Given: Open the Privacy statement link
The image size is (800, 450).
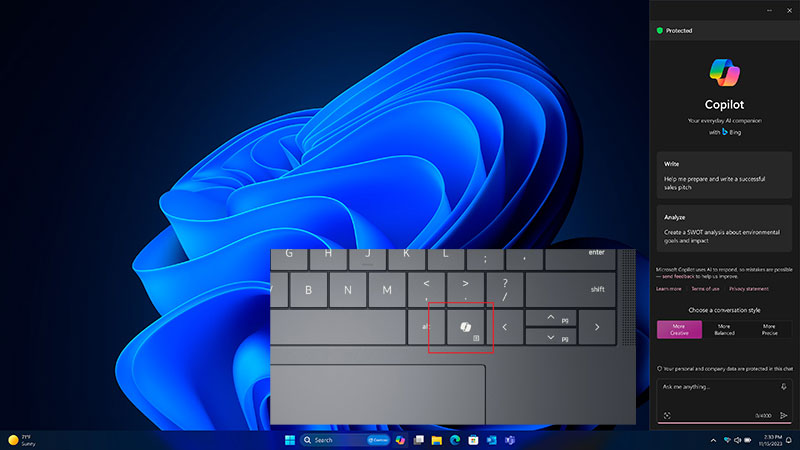Looking at the screenshot, I should [748, 288].
